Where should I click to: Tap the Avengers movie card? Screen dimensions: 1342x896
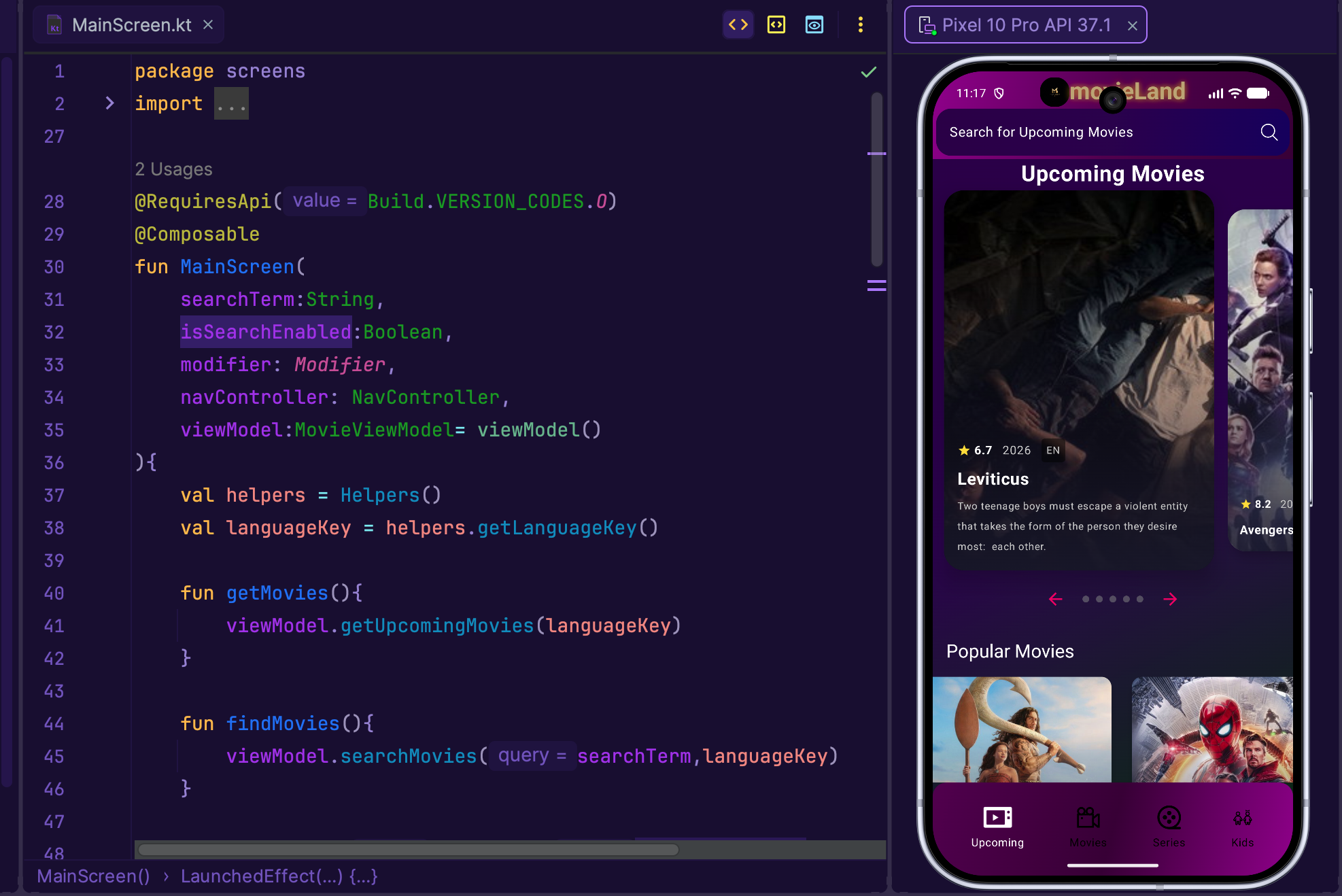tap(1260, 379)
